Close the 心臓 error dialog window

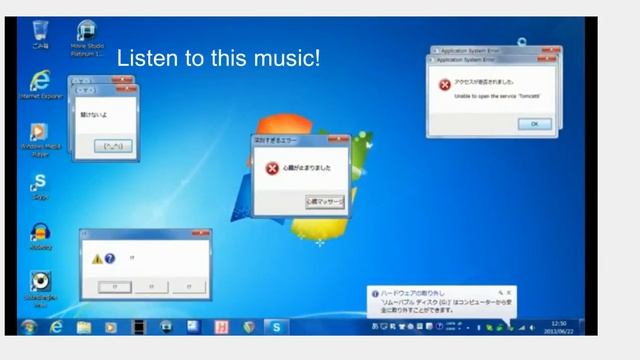(x=338, y=140)
